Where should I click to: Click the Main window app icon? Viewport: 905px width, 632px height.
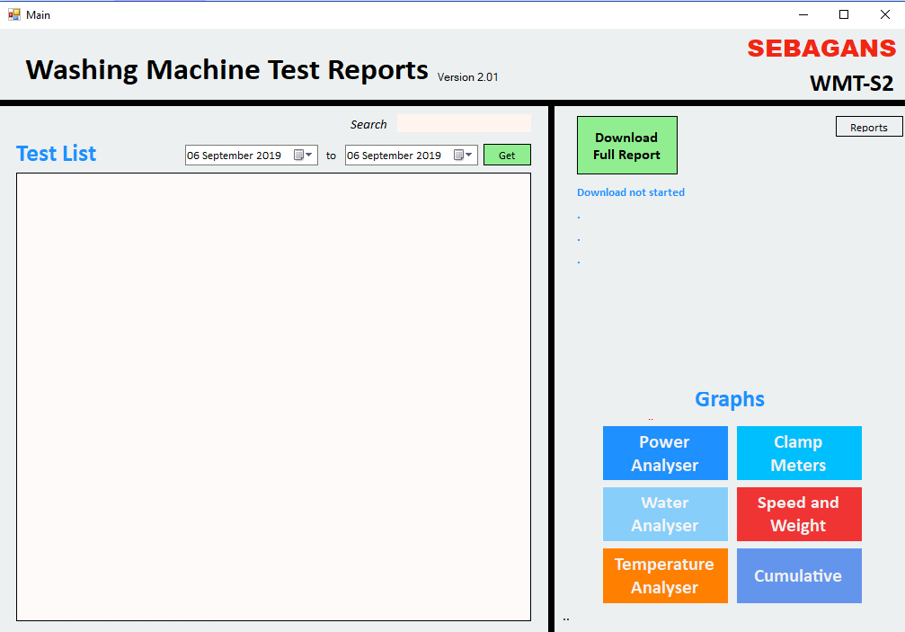[14, 15]
